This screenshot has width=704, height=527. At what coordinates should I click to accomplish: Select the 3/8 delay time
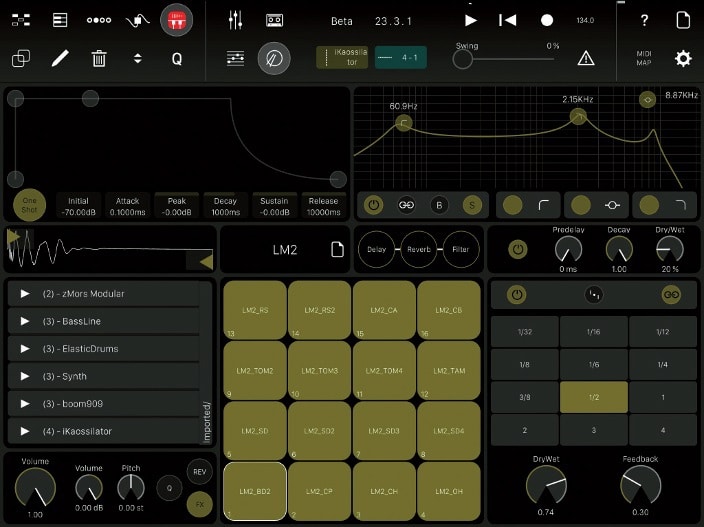click(x=524, y=397)
